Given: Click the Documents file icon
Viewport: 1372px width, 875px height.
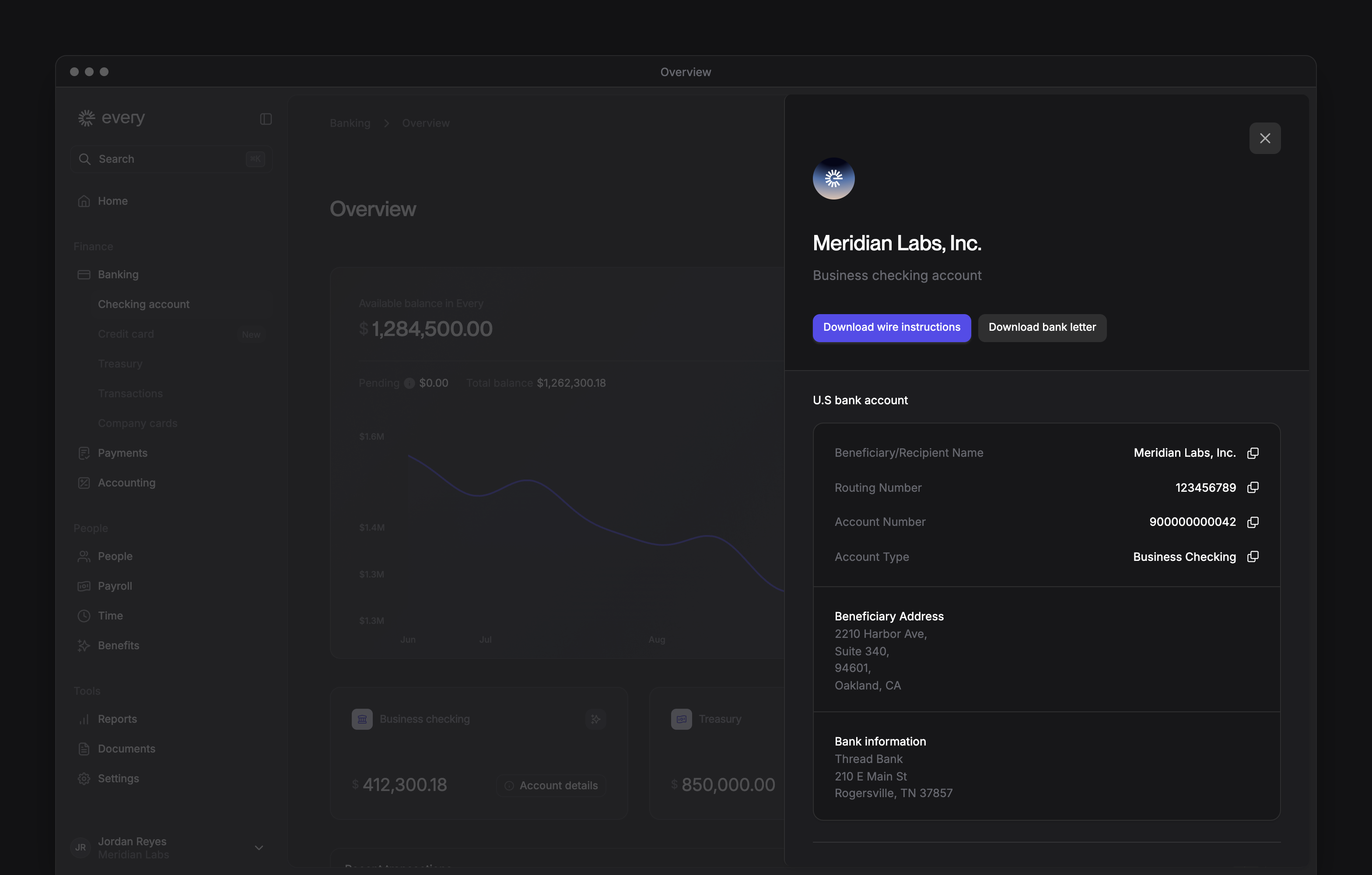Looking at the screenshot, I should click(84, 749).
